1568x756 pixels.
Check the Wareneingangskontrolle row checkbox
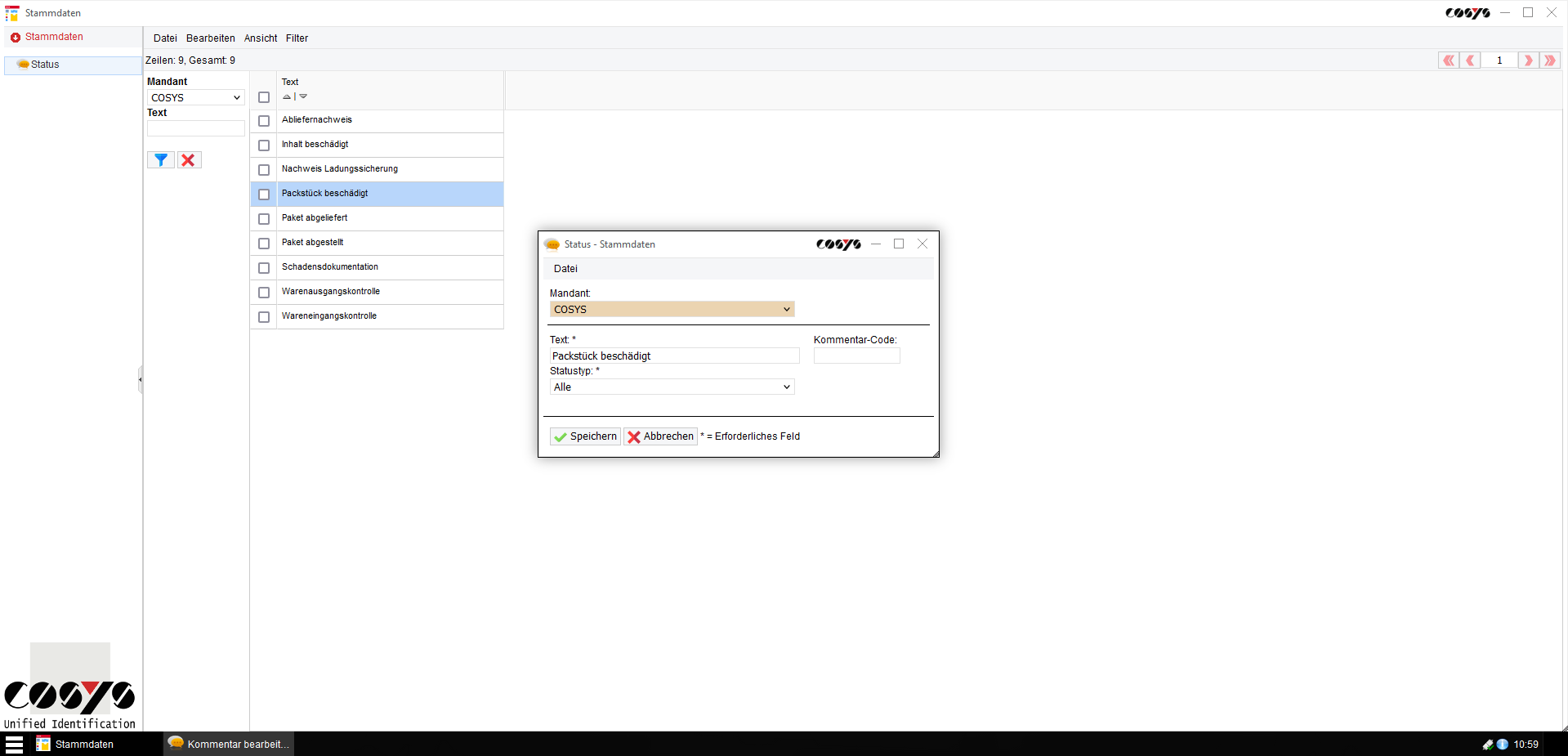[x=264, y=317]
